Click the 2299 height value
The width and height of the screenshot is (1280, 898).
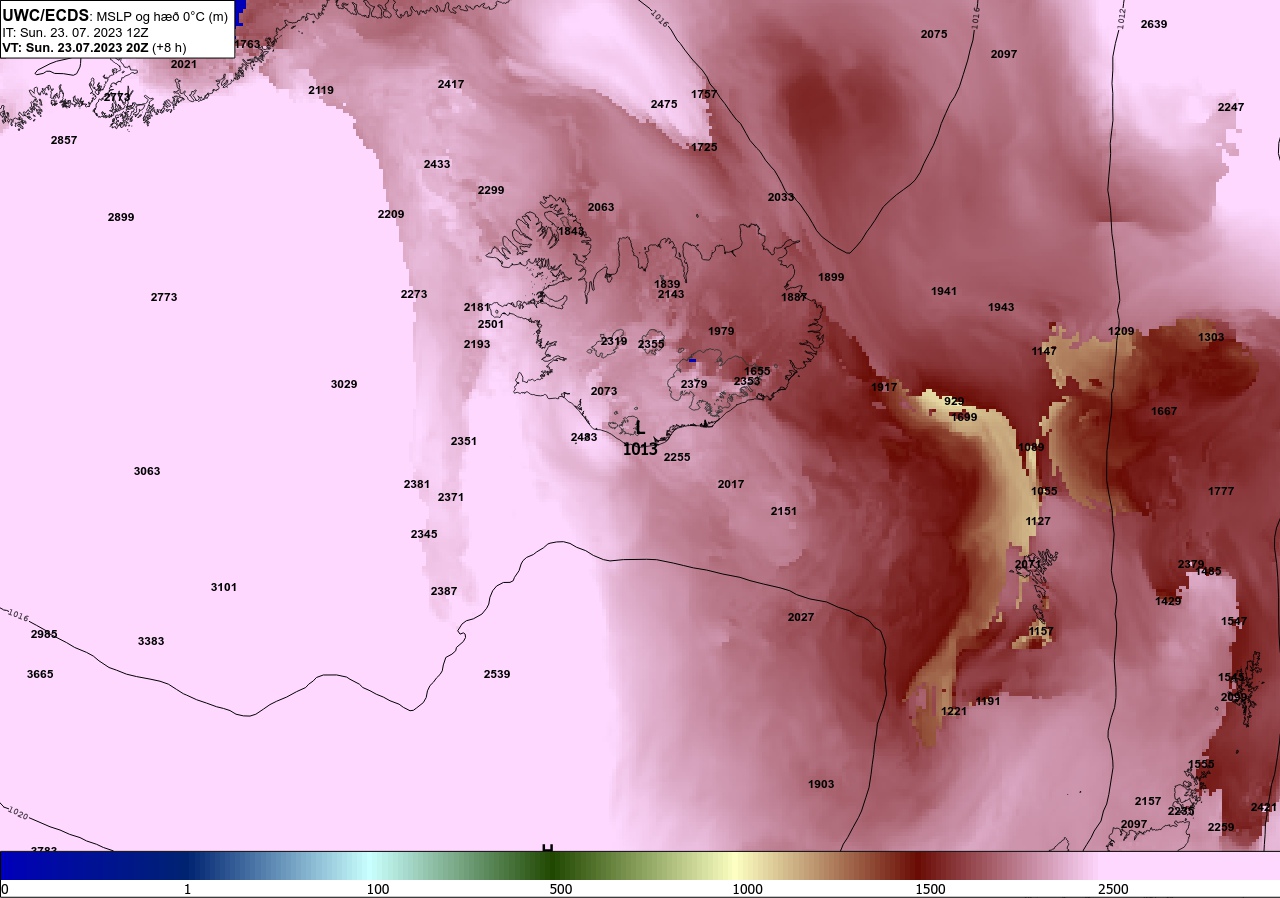coord(491,190)
